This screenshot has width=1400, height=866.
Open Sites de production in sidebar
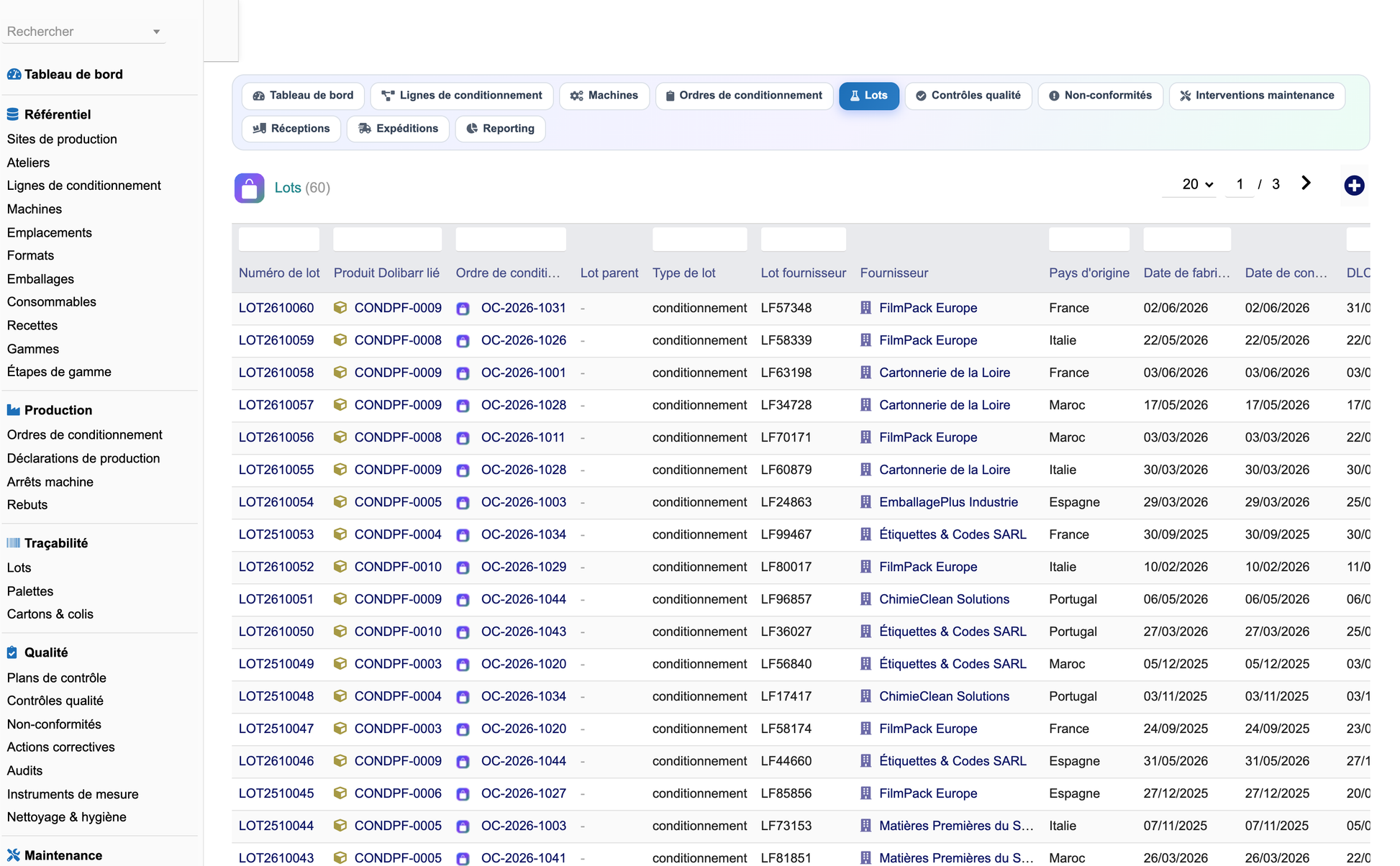point(62,139)
